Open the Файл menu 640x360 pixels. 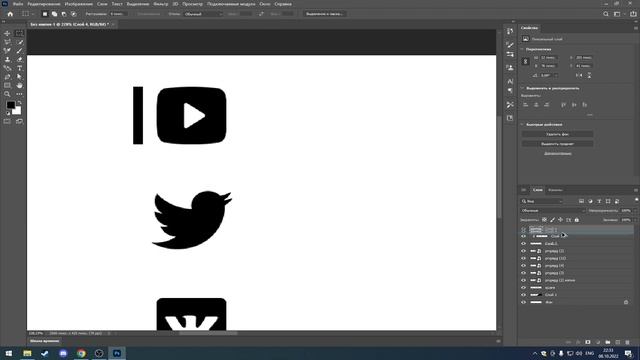point(18,4)
